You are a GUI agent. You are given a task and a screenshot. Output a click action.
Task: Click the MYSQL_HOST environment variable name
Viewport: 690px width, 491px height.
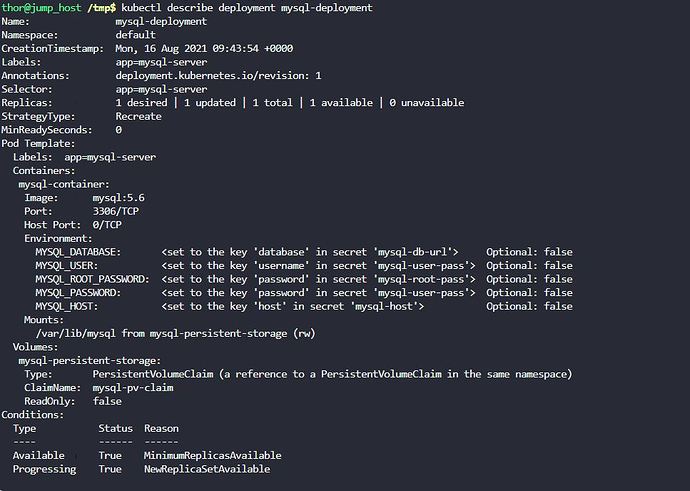pos(67,305)
